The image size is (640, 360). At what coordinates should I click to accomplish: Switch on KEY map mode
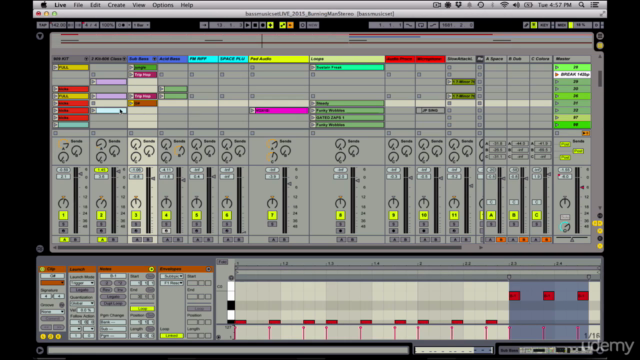544,25
